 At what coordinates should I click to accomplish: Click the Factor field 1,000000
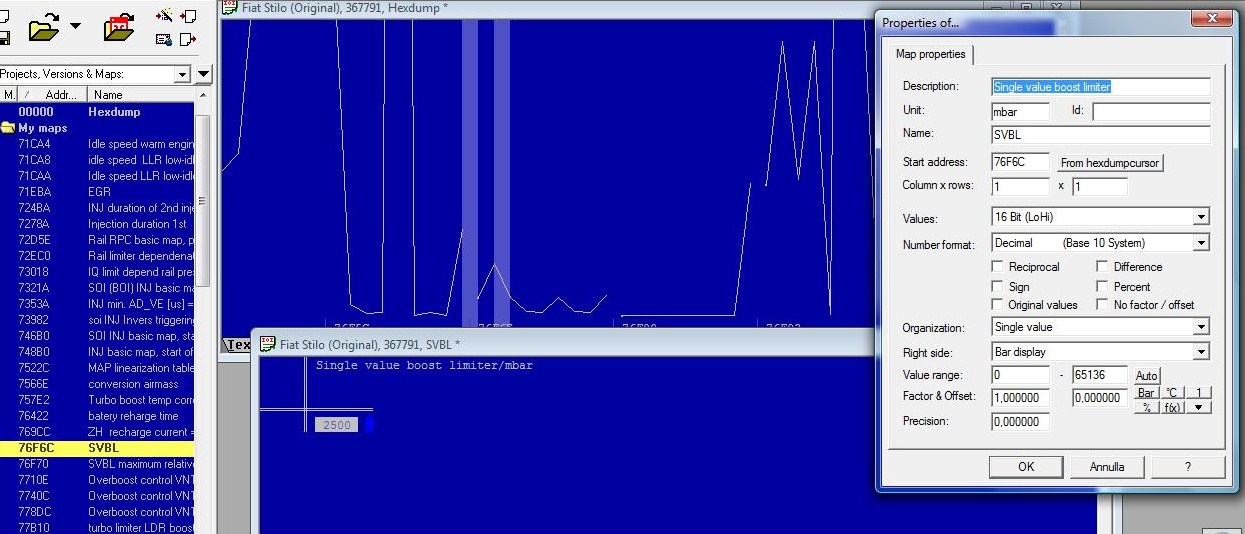point(1020,398)
